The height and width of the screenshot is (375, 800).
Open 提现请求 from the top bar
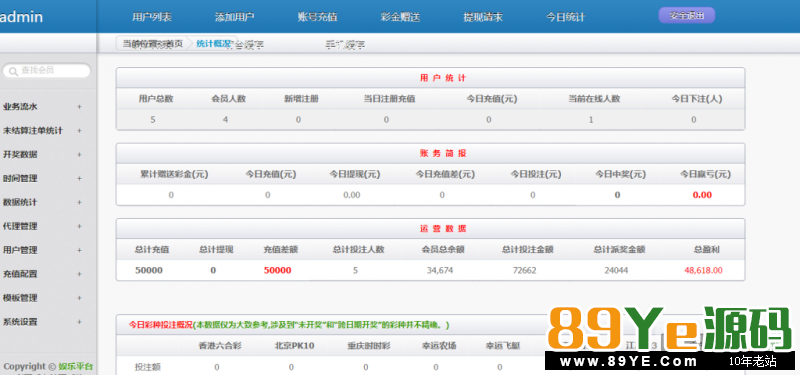tap(483, 17)
